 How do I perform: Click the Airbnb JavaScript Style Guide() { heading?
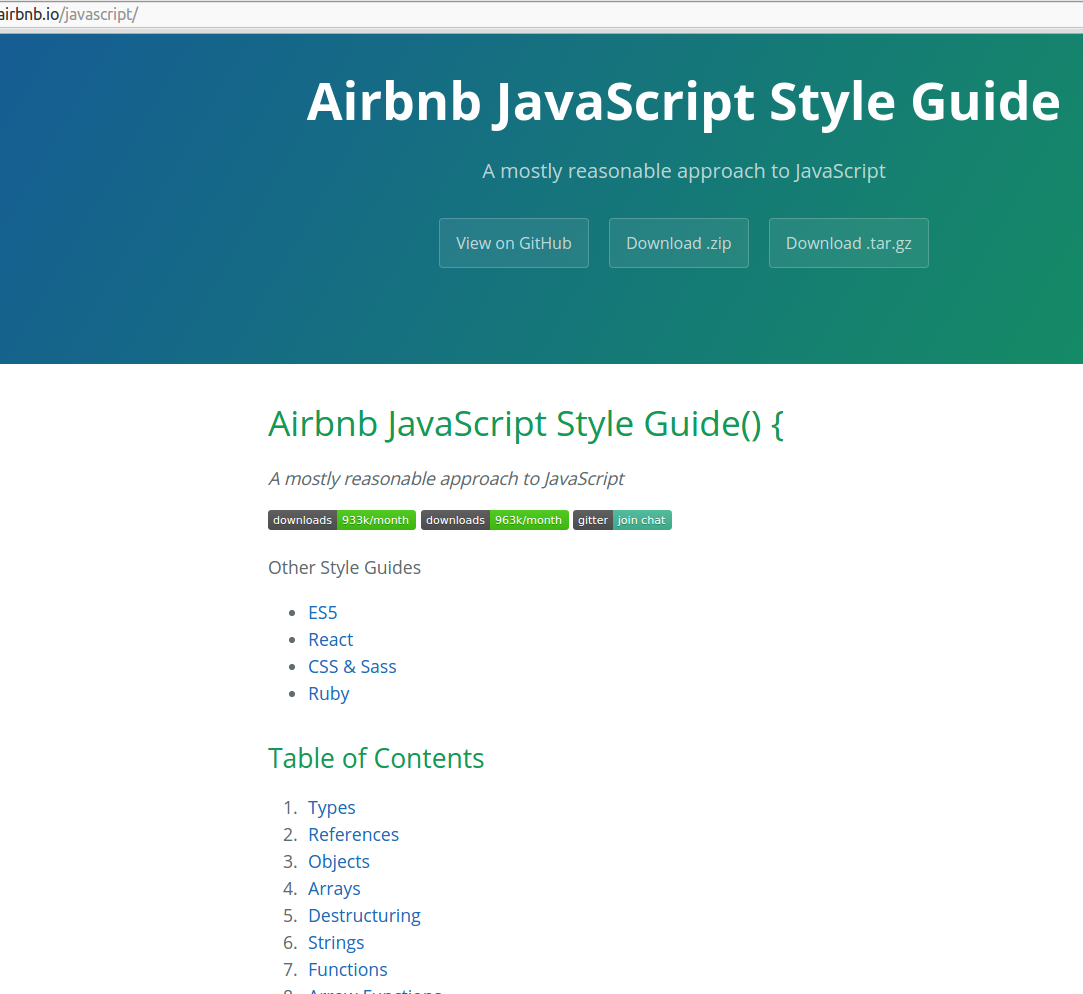click(x=526, y=423)
